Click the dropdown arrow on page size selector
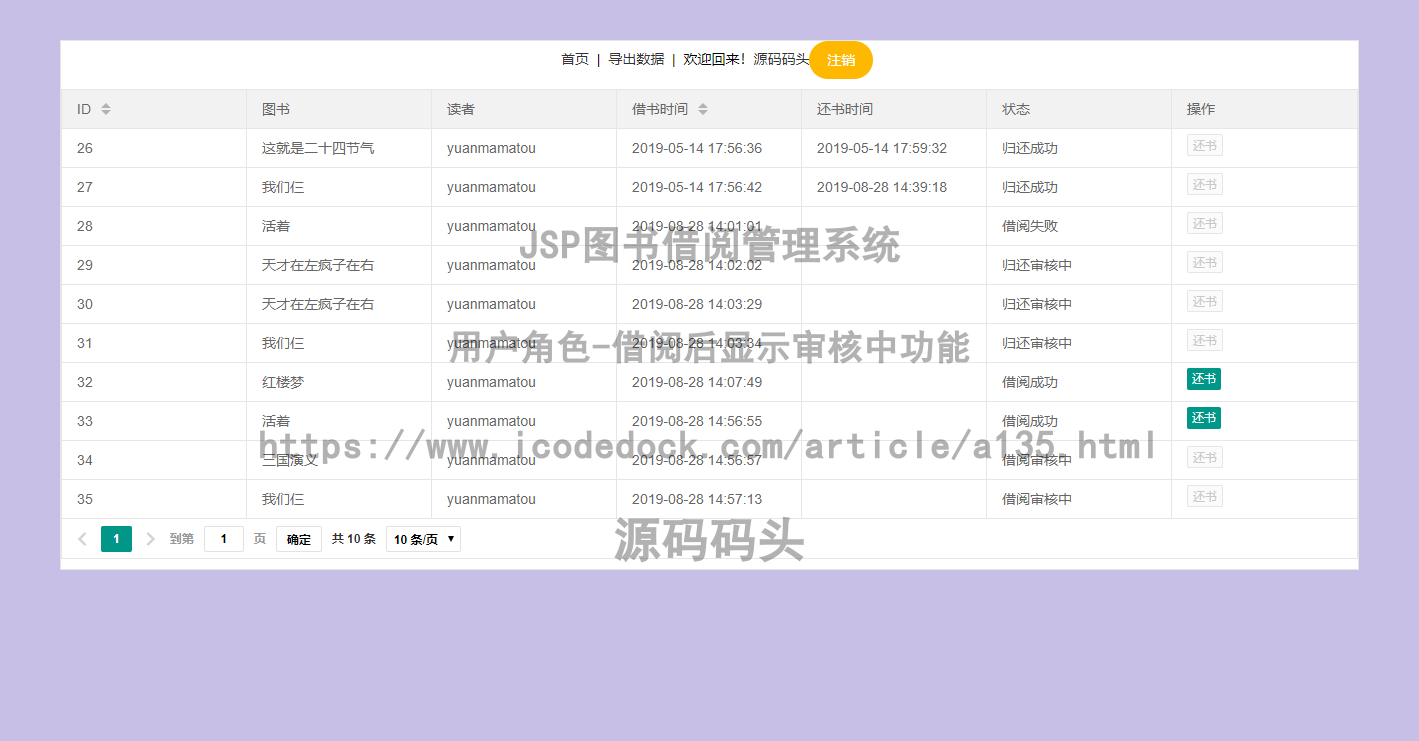This screenshot has width=1419, height=741. pyautogui.click(x=451, y=538)
